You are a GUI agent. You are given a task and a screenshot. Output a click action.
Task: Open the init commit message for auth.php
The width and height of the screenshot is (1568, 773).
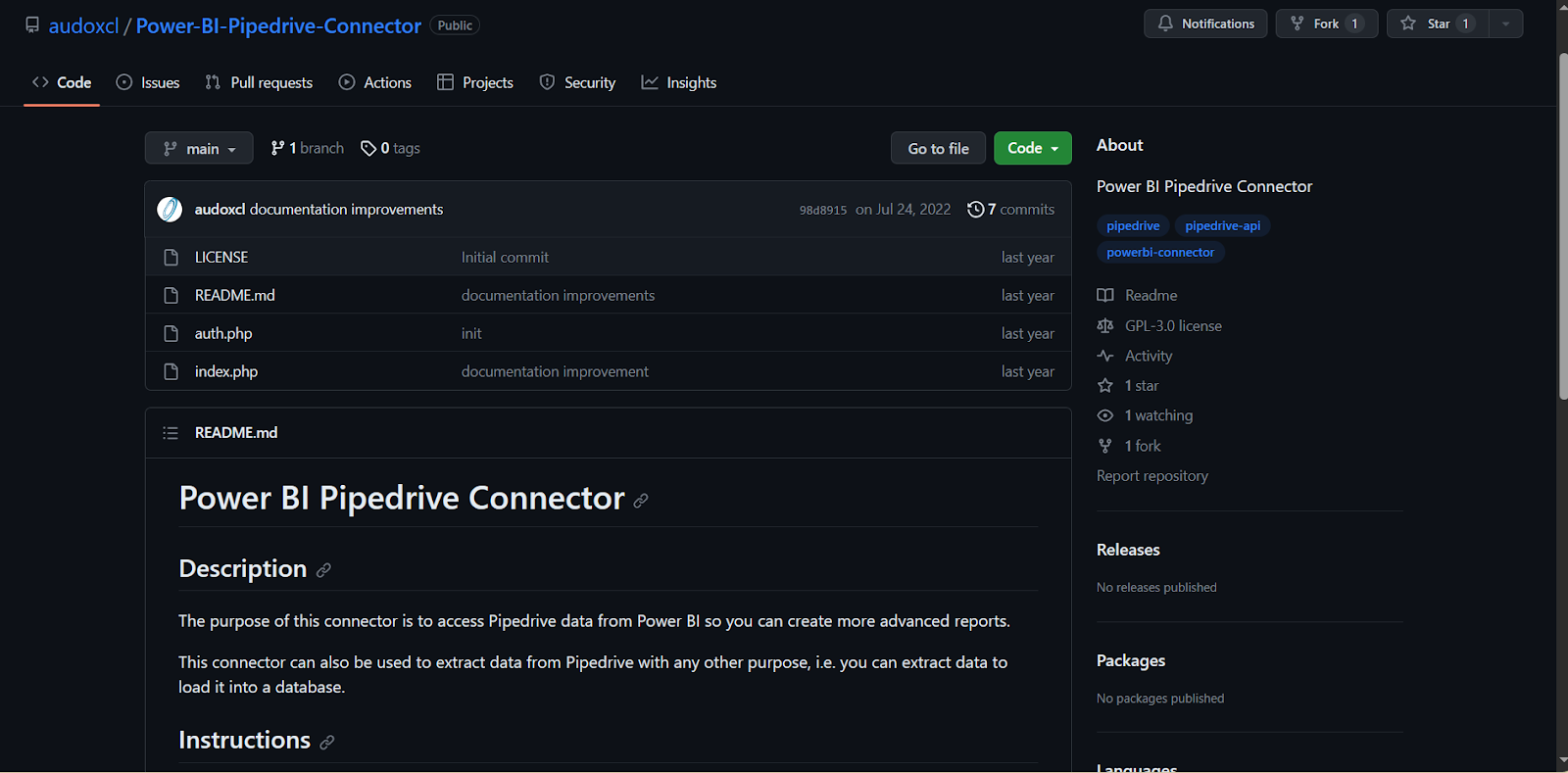click(471, 333)
